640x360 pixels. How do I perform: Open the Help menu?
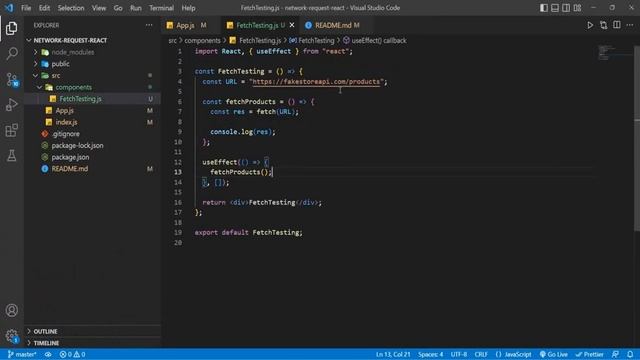188,8
